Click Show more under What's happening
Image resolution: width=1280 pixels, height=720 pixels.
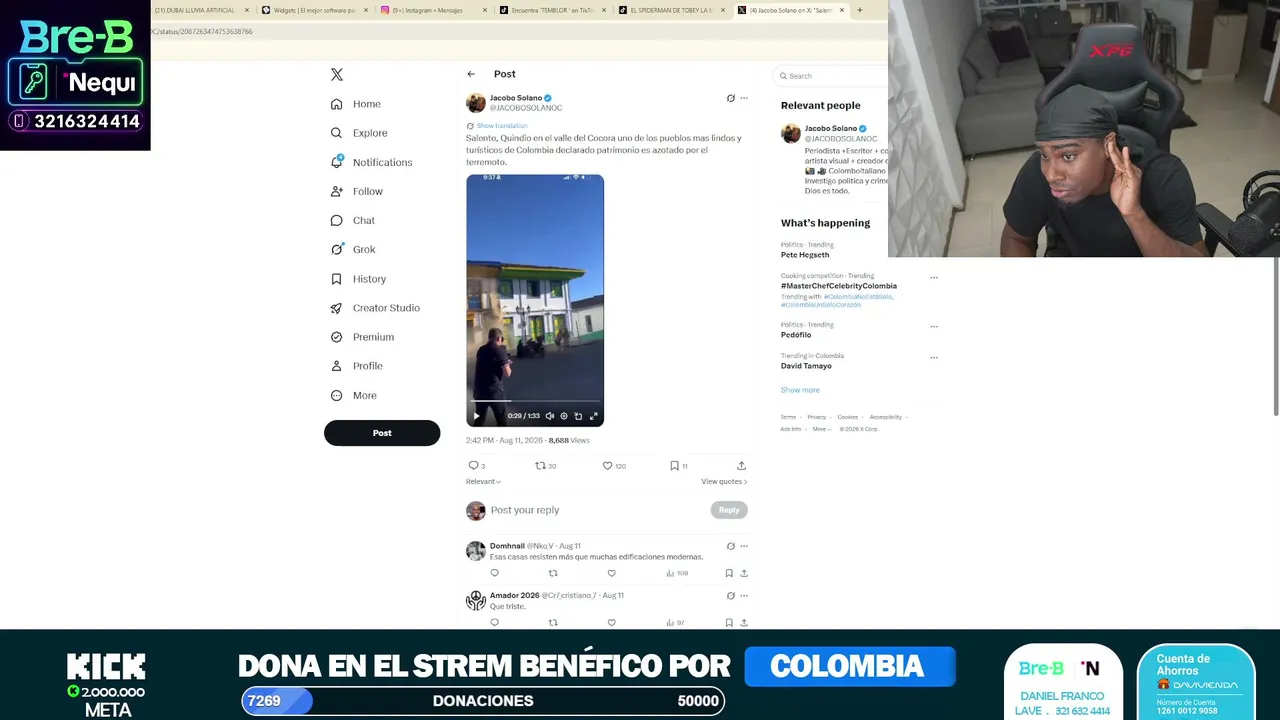click(800, 390)
